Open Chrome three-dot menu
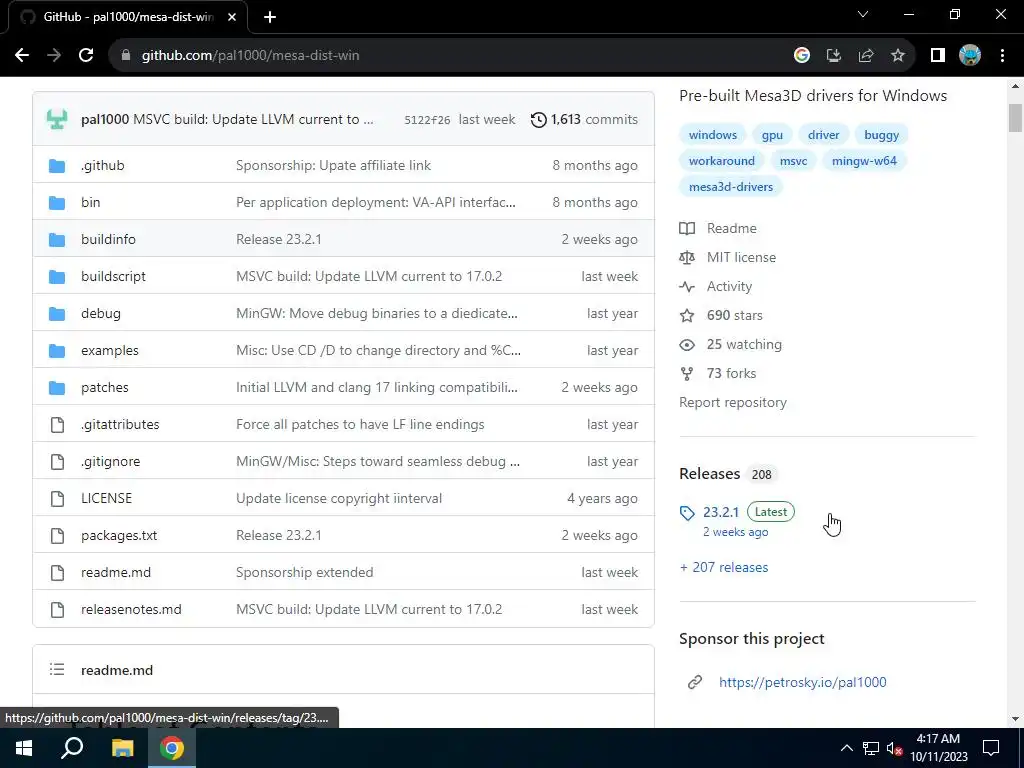The height and width of the screenshot is (768, 1024). point(1002,56)
